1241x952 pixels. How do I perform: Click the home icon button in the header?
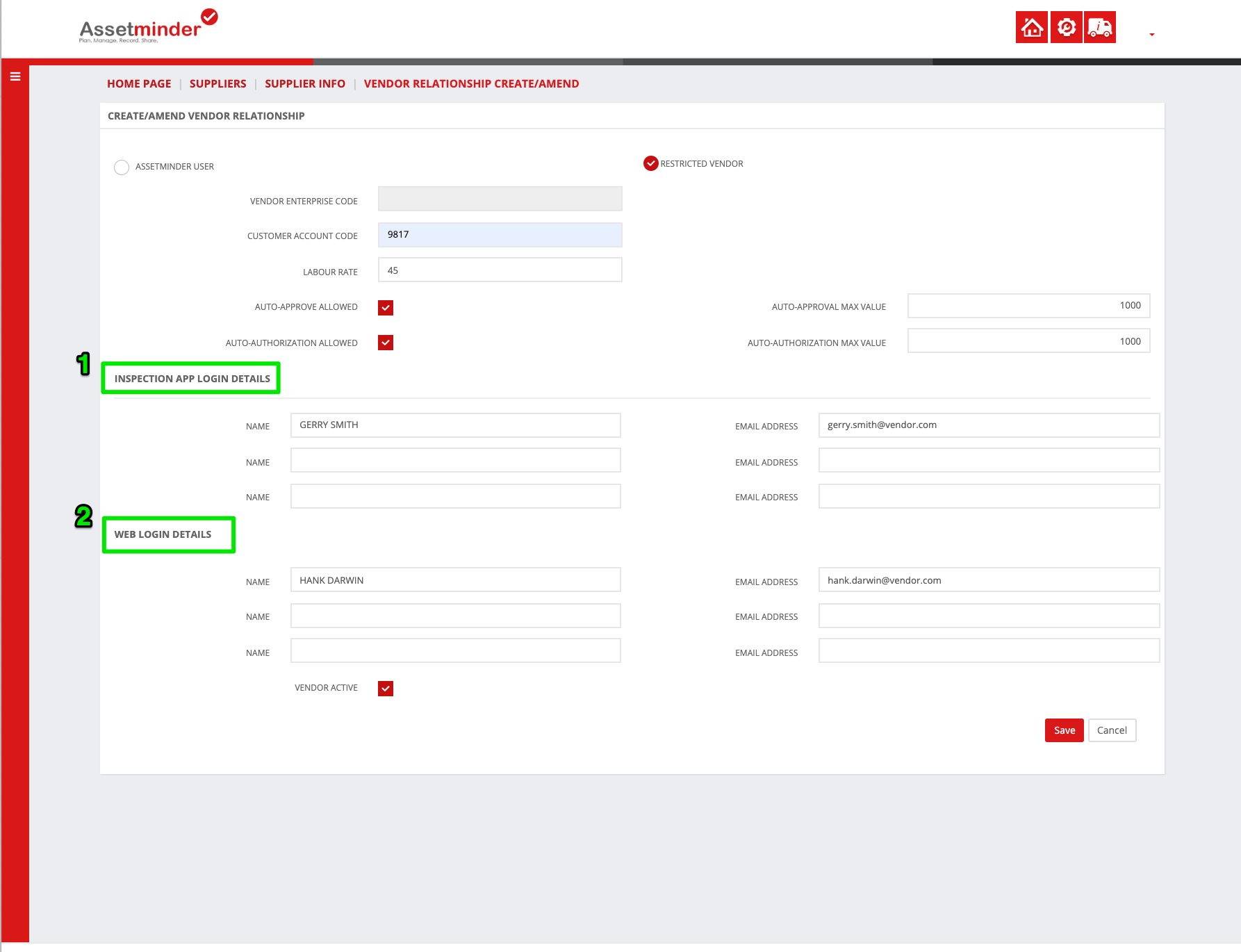click(x=1032, y=27)
